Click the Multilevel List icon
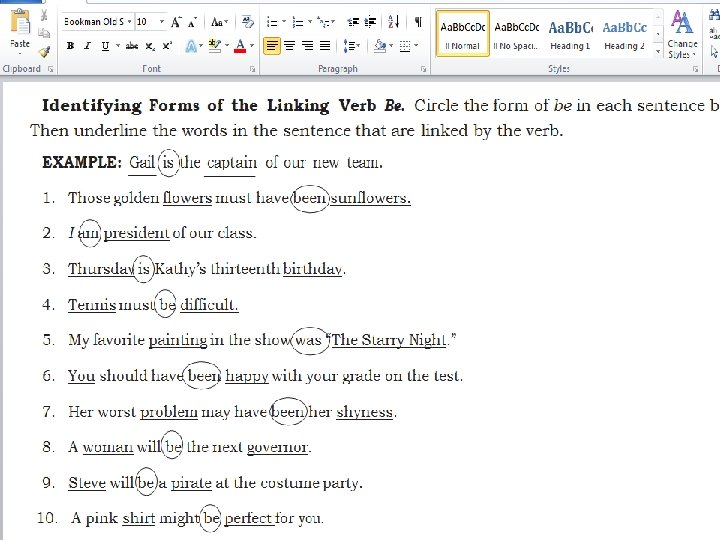The height and width of the screenshot is (540, 720). click(x=324, y=22)
